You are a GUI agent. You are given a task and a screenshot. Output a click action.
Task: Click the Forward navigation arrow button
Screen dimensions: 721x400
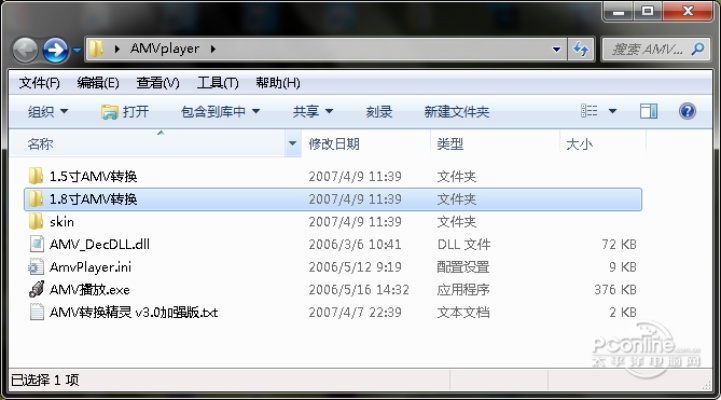[56, 48]
